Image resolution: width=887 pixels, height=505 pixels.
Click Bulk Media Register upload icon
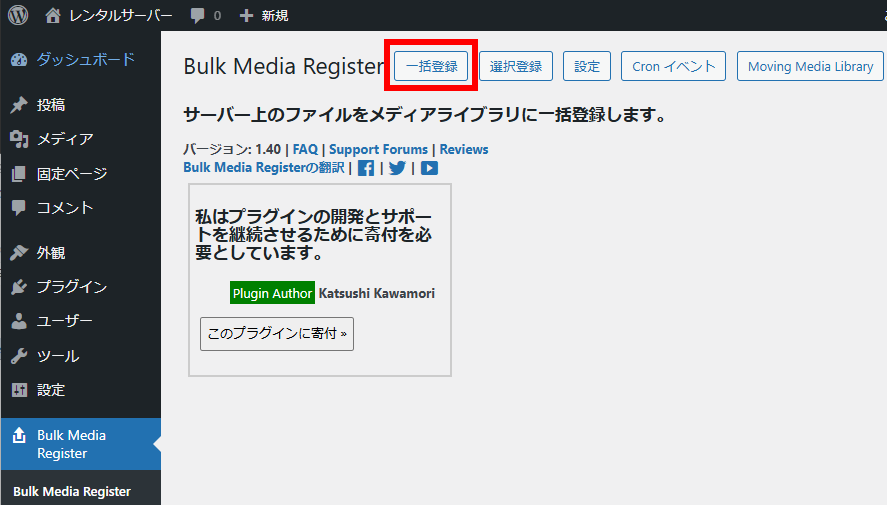point(19,435)
